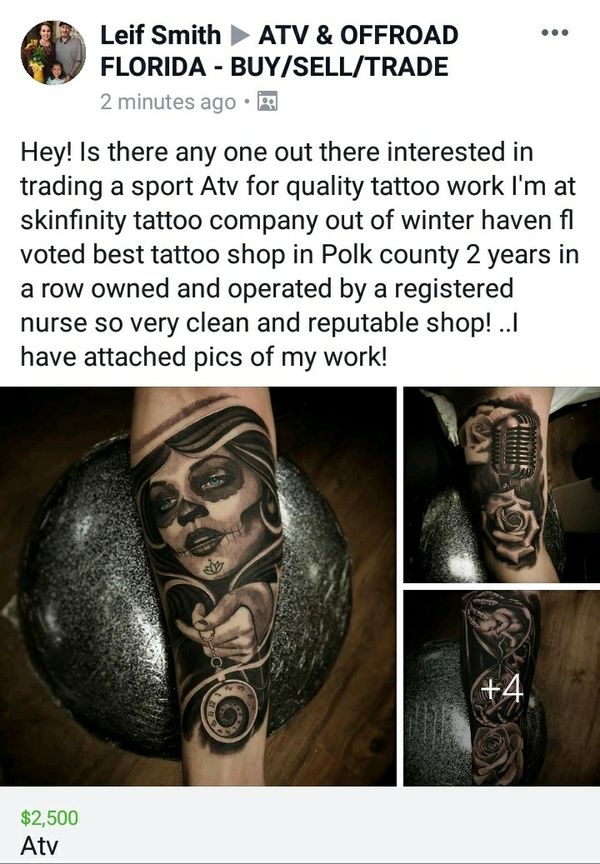Open the 'Atv' listing title

point(39,846)
